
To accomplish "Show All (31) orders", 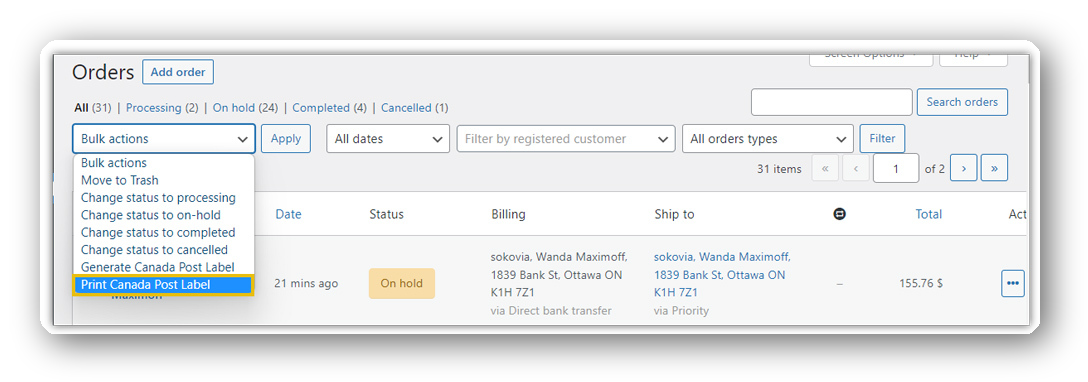I will click(x=93, y=108).
